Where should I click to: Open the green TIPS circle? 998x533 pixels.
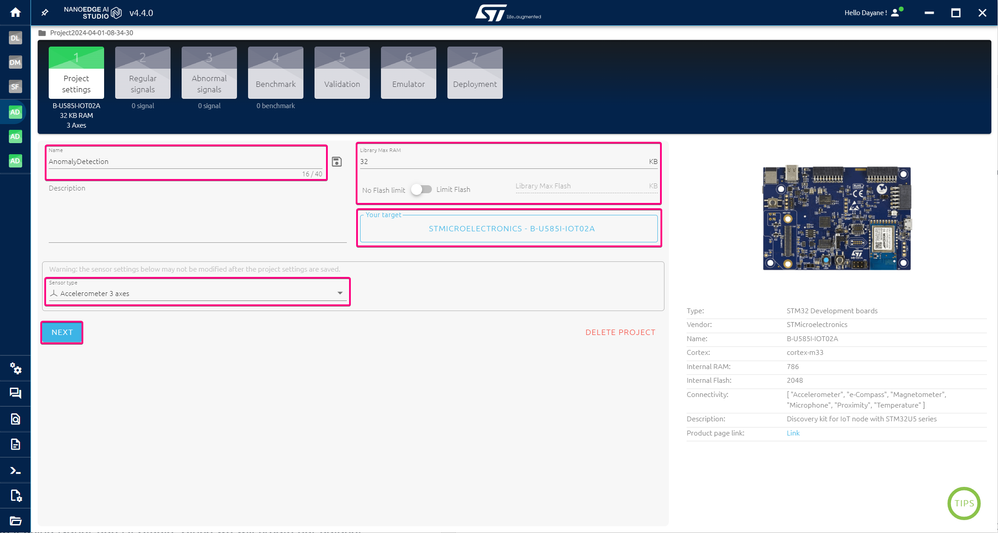click(x=964, y=503)
